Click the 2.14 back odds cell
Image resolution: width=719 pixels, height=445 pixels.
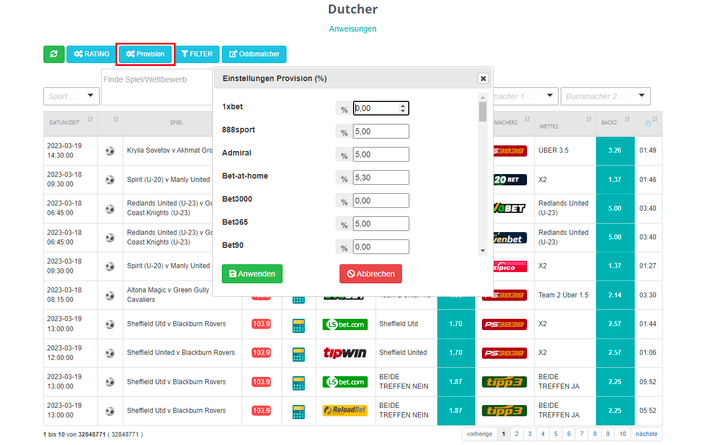pos(615,295)
